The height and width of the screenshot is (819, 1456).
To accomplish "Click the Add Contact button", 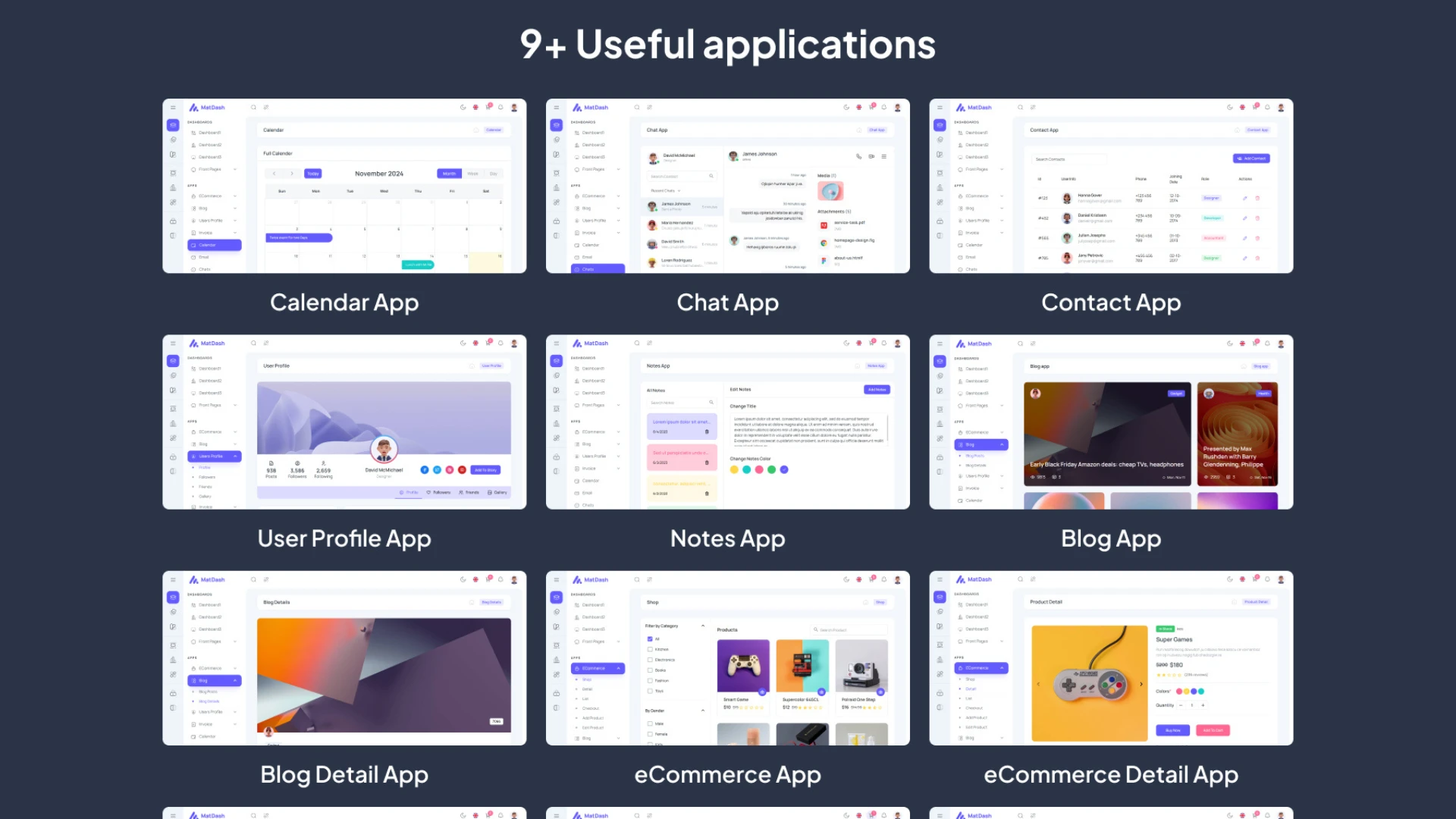I will [1251, 158].
